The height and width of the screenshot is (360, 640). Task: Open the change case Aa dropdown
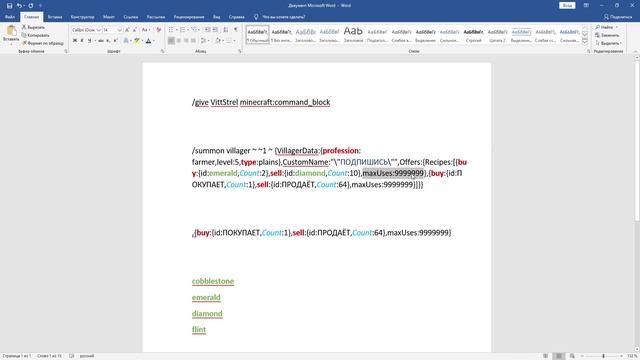tap(146, 30)
